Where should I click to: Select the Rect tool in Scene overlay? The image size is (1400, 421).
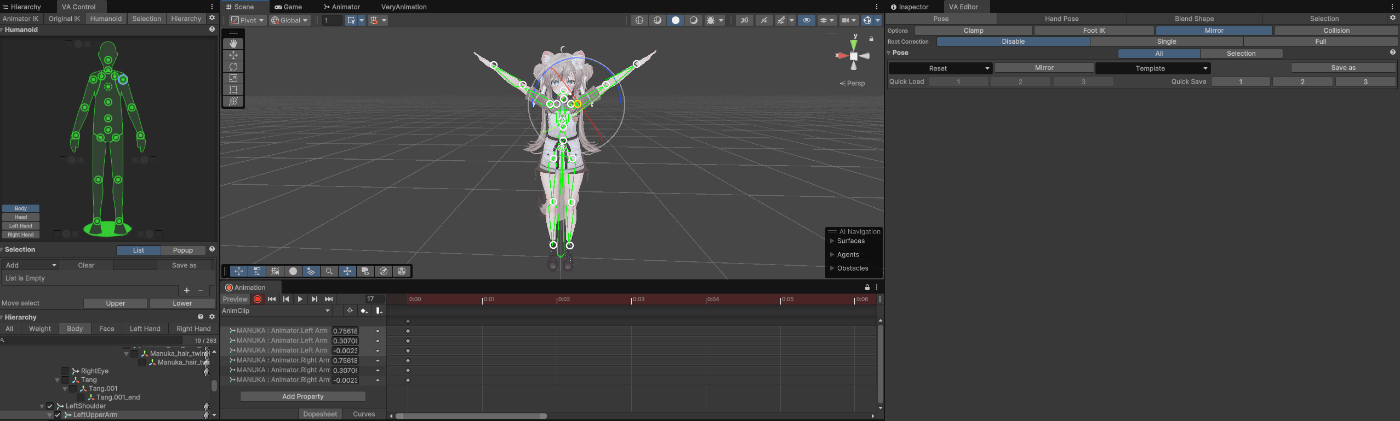click(233, 90)
